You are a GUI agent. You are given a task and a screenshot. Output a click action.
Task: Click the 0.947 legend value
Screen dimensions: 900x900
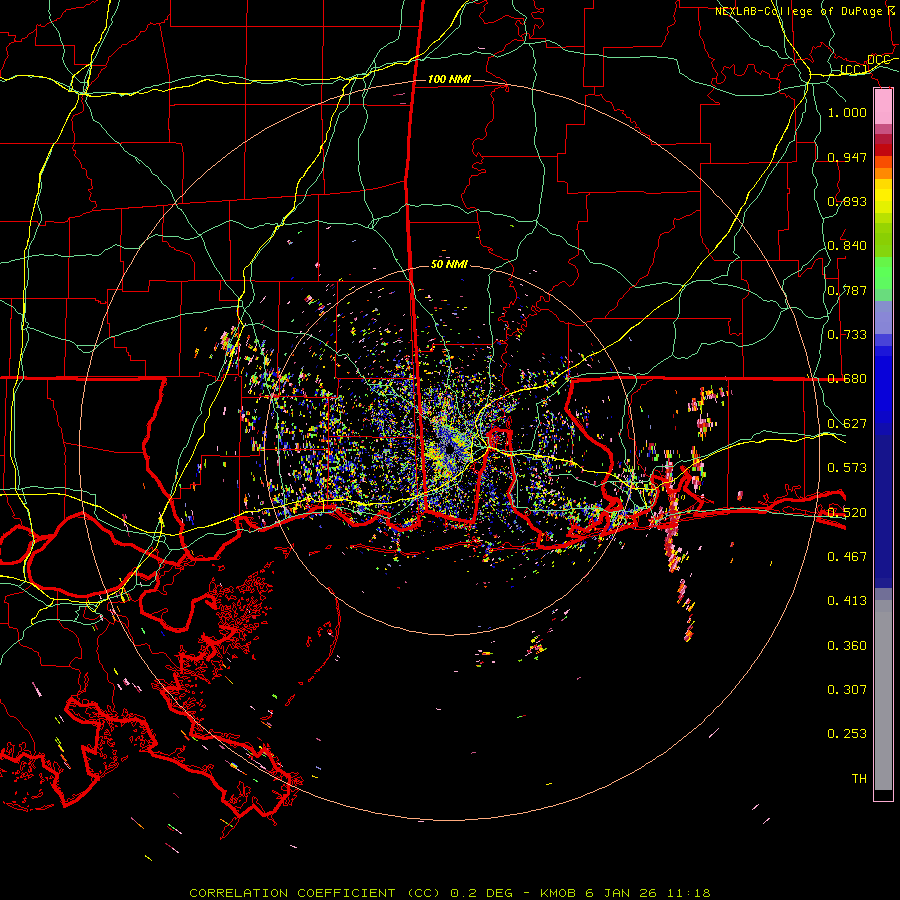[x=847, y=157]
